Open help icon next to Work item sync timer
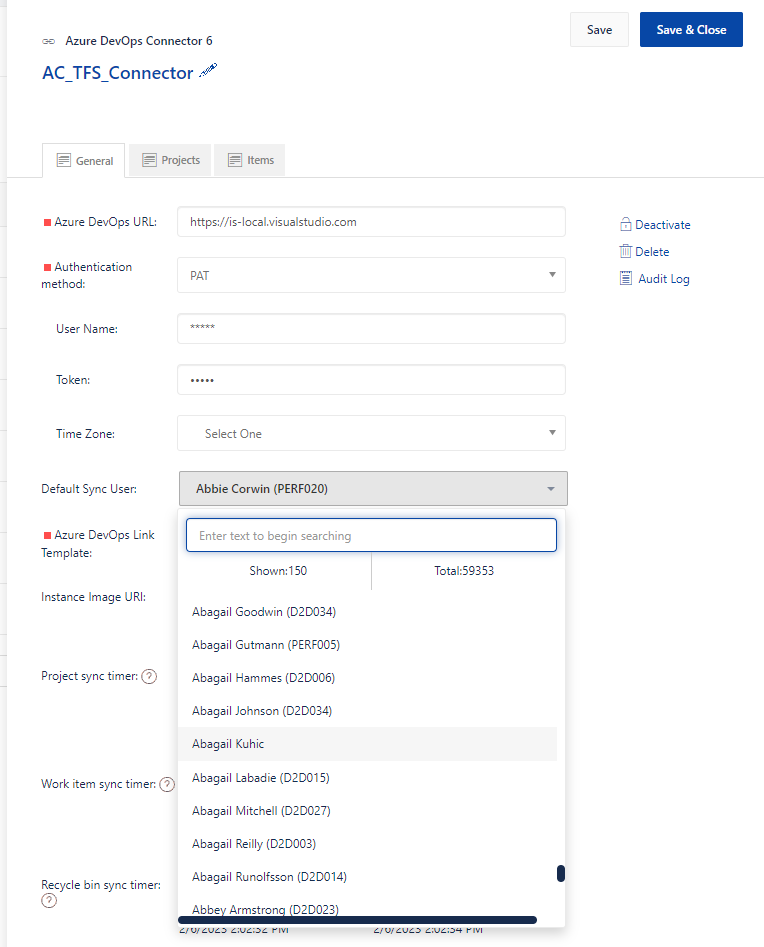The image size is (764, 947). tap(167, 784)
